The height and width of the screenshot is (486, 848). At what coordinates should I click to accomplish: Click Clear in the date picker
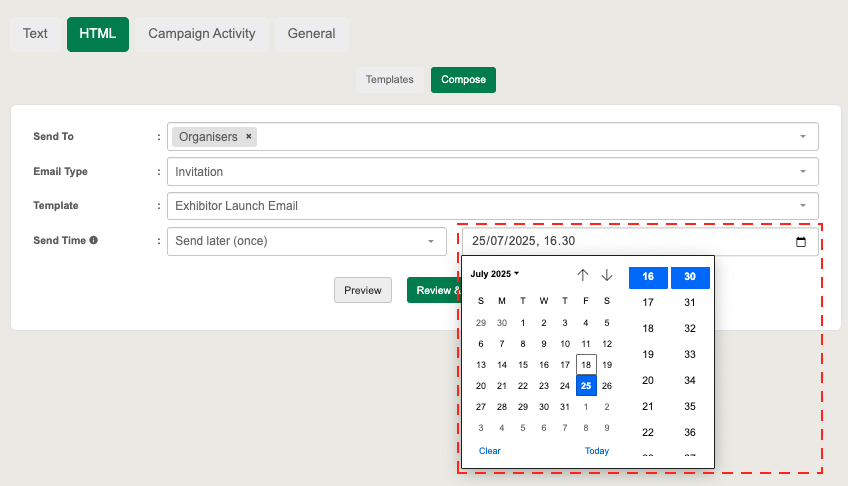pyautogui.click(x=490, y=451)
